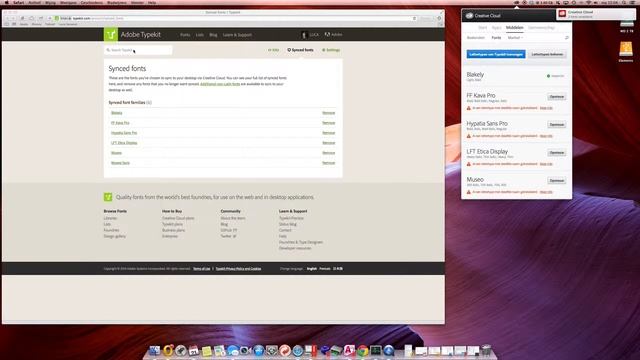Switch to the Gemeenschap tab in Creative Cloud
The image size is (640, 360).
pyautogui.click(x=541, y=28)
